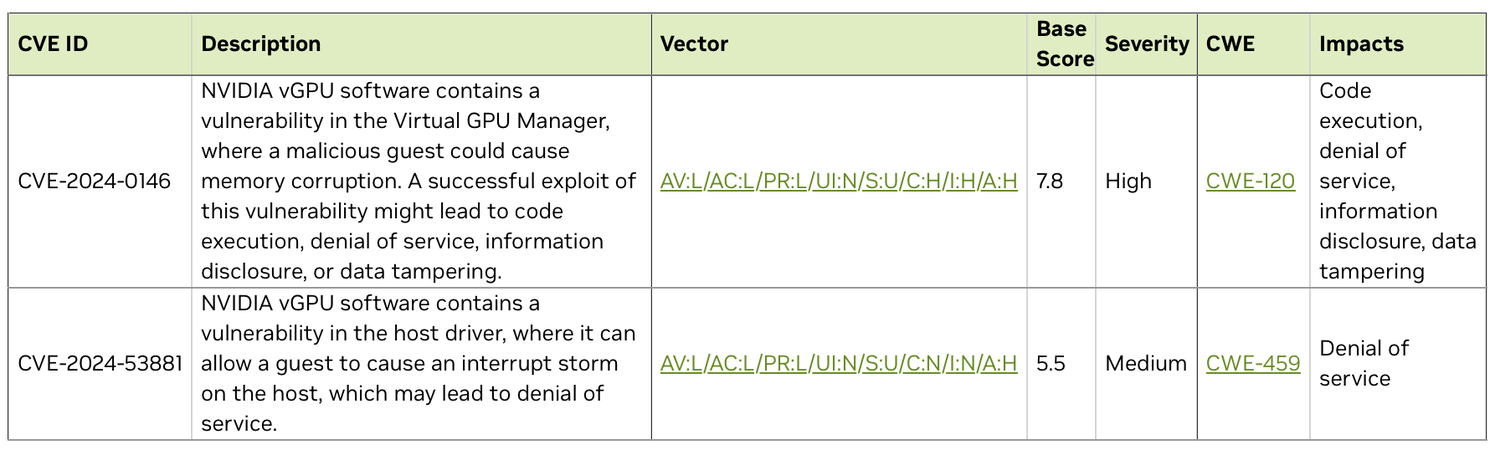Click the CWE column header
The width and height of the screenshot is (1500, 450).
pyautogui.click(x=1230, y=44)
